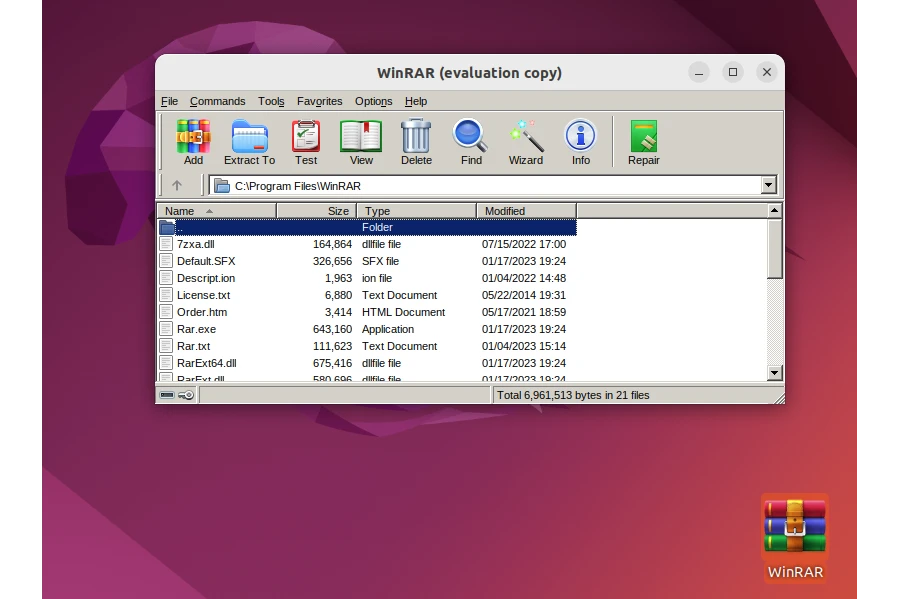Expand the address path dropdown

(768, 185)
